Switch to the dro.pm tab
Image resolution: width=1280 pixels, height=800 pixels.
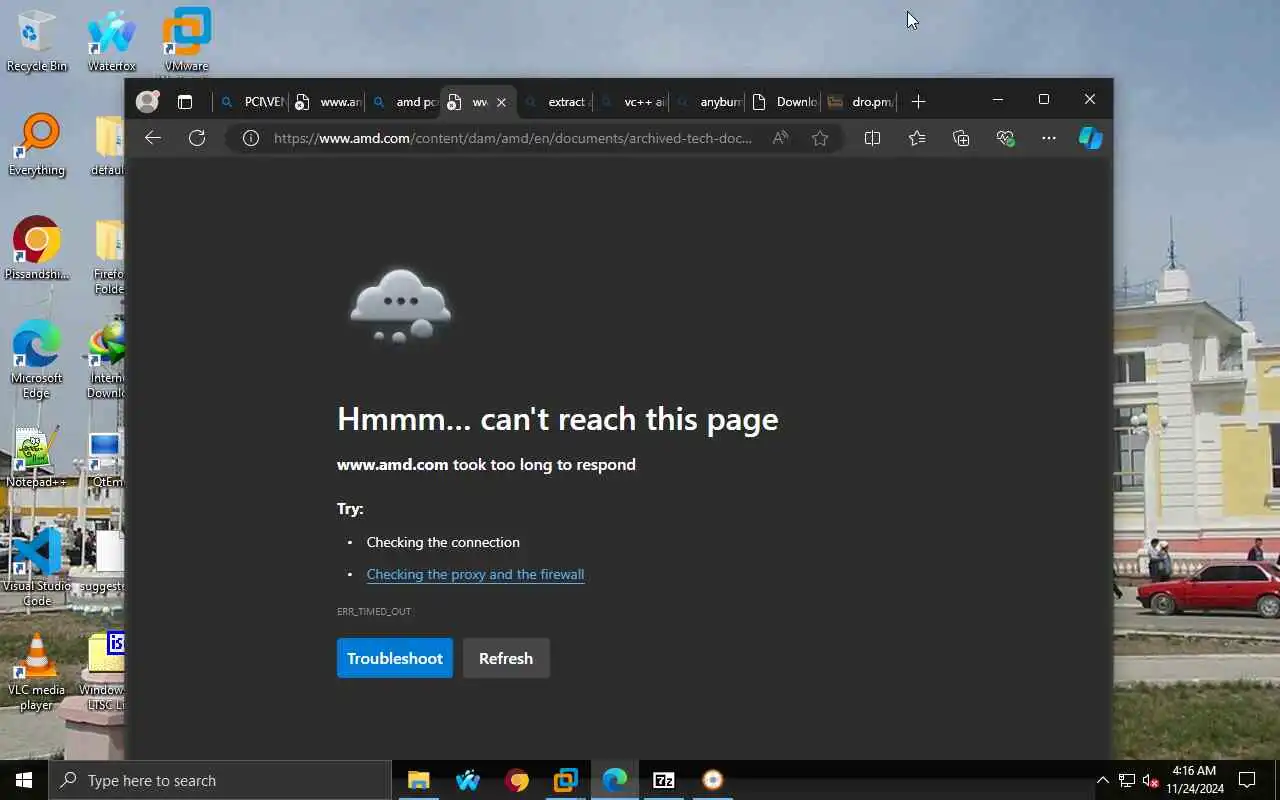click(860, 102)
